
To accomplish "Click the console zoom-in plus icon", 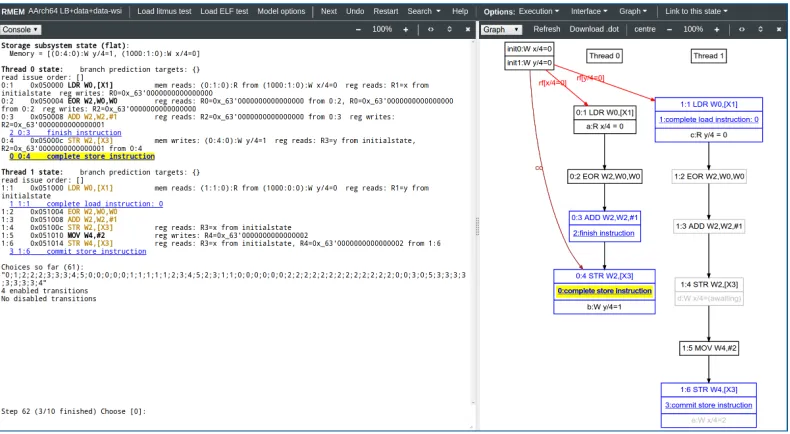I will [406, 30].
